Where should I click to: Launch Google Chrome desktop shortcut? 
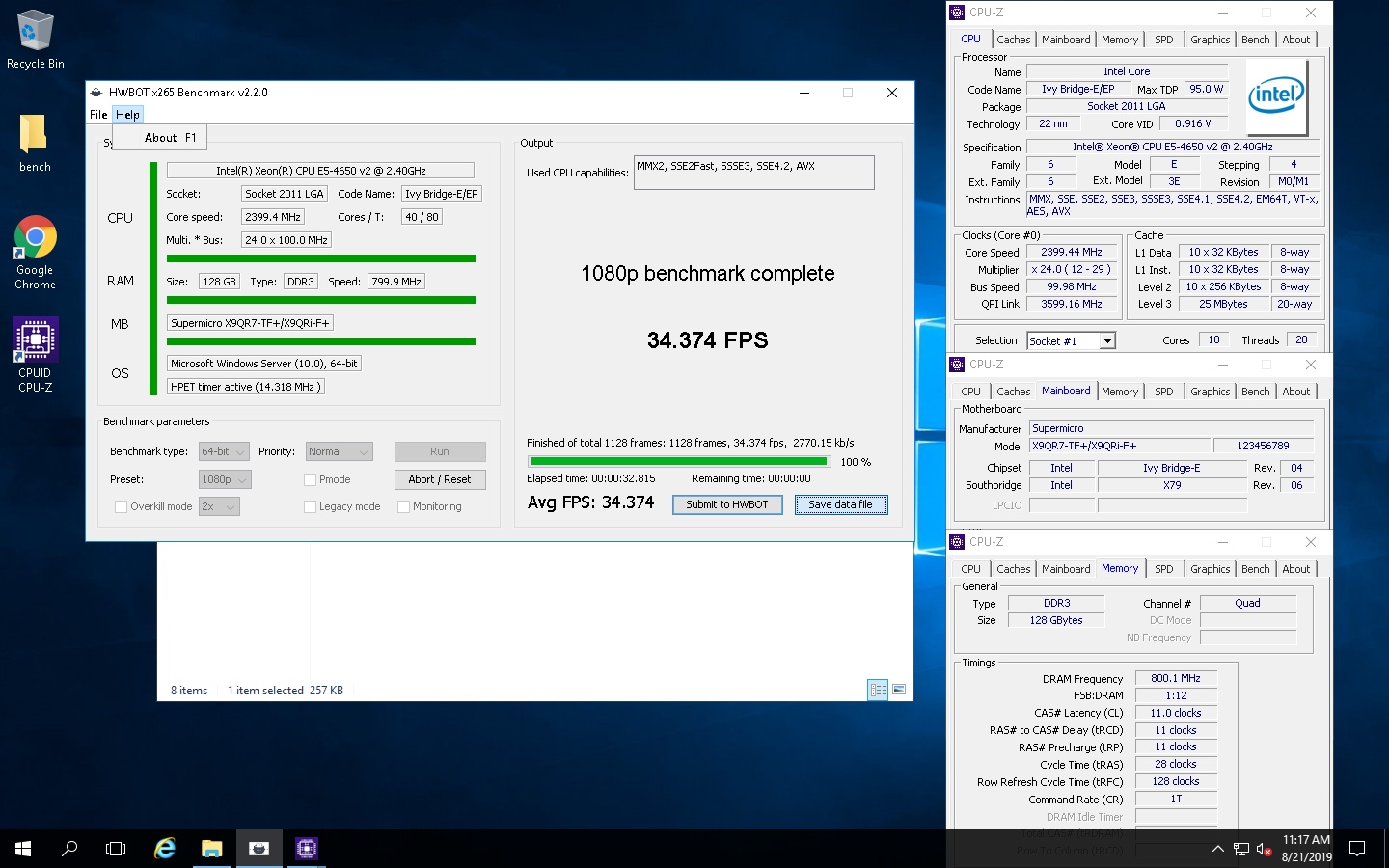pyautogui.click(x=35, y=252)
